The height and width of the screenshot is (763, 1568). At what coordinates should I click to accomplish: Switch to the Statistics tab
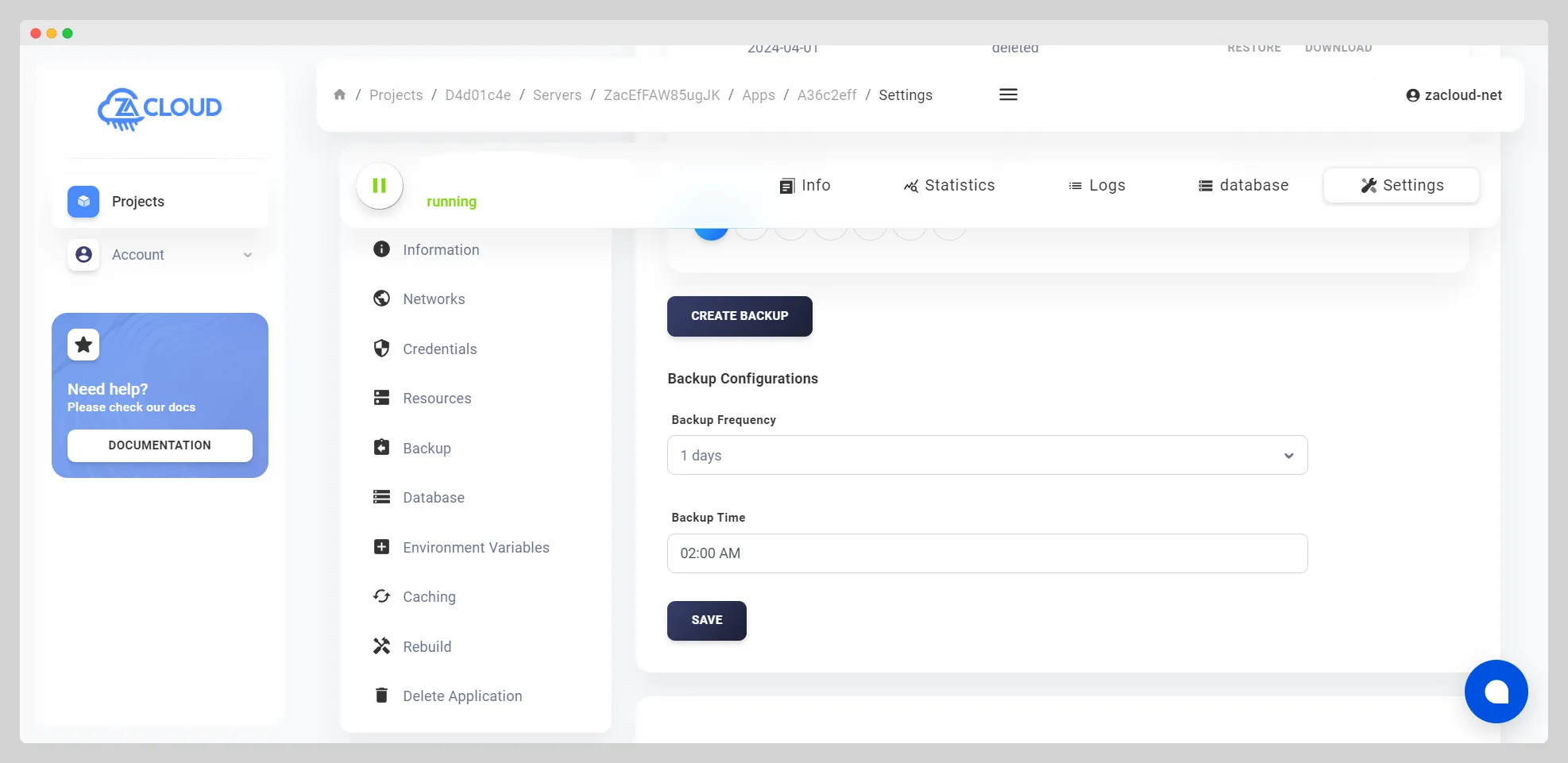coord(949,185)
